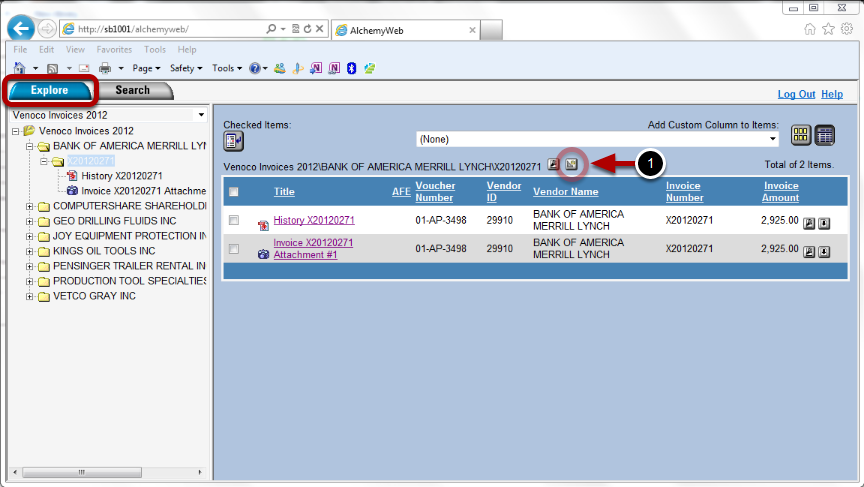864x487 pixels.
Task: Open the View menu
Action: click(x=75, y=50)
